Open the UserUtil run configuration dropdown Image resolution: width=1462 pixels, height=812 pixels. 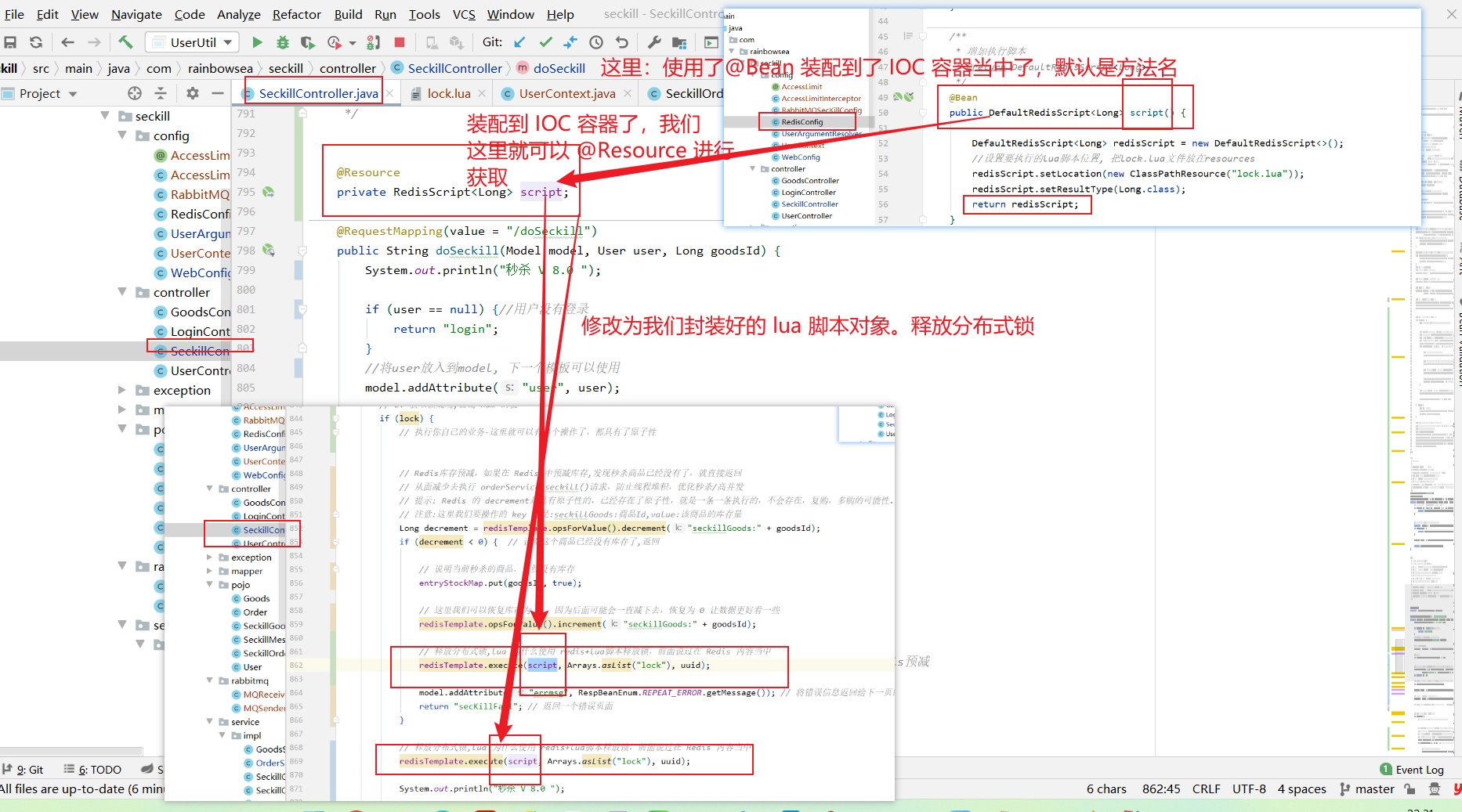click(x=192, y=42)
